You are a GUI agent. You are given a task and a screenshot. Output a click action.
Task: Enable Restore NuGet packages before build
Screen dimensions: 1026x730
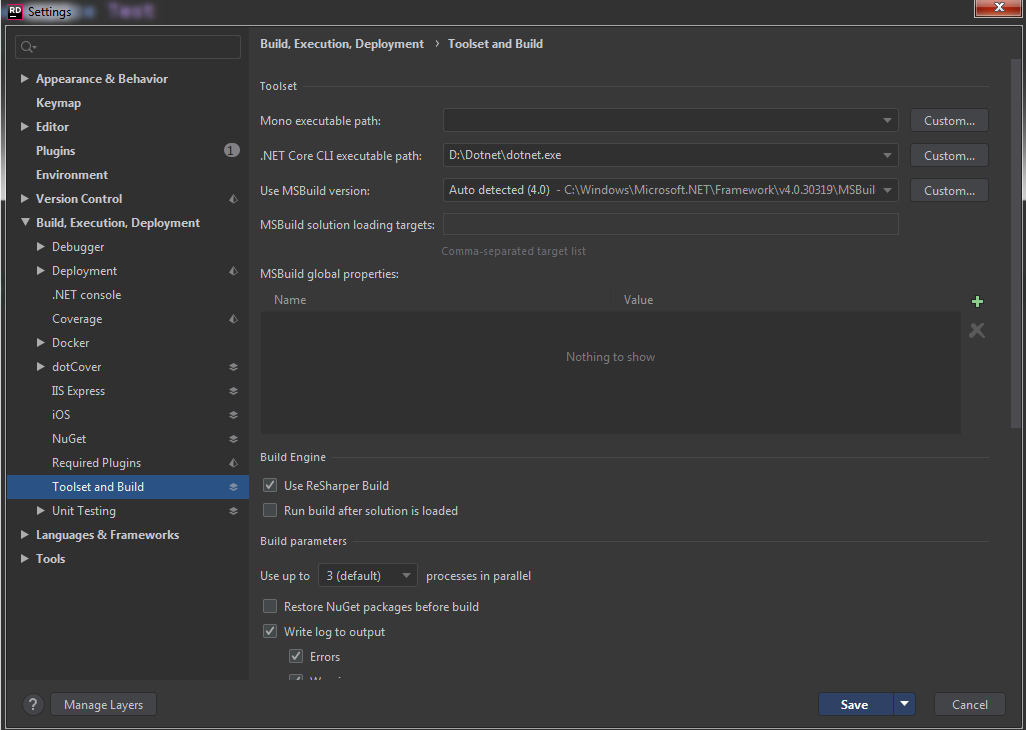point(270,607)
